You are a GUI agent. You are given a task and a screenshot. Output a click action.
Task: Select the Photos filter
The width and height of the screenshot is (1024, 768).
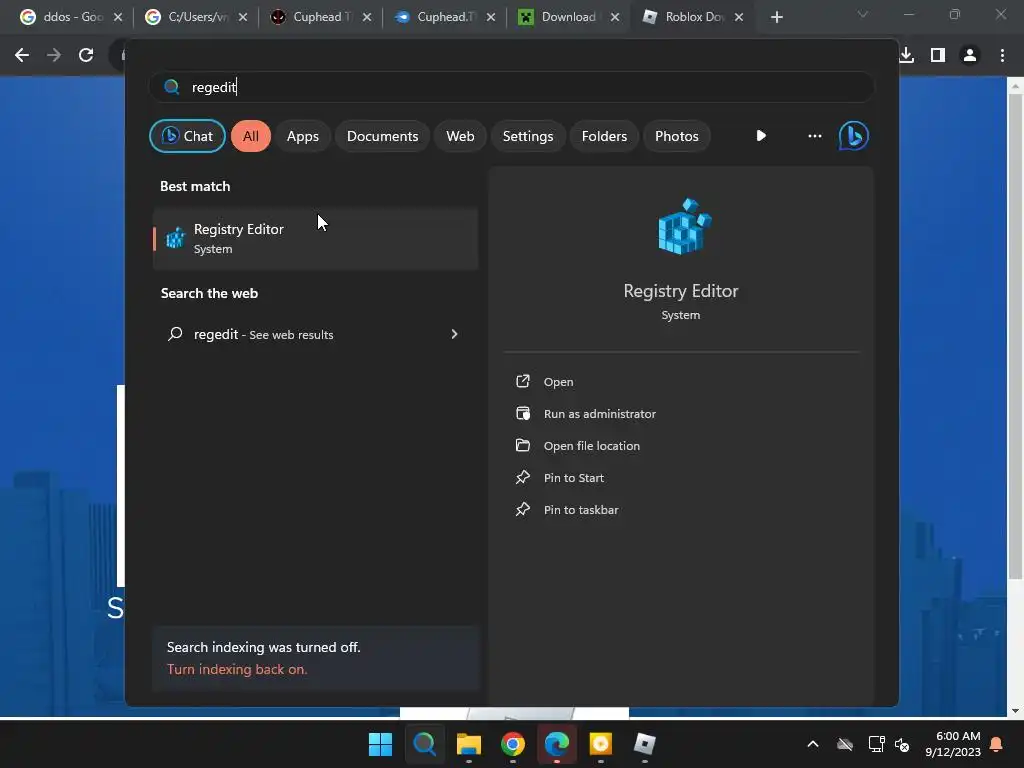(x=677, y=136)
